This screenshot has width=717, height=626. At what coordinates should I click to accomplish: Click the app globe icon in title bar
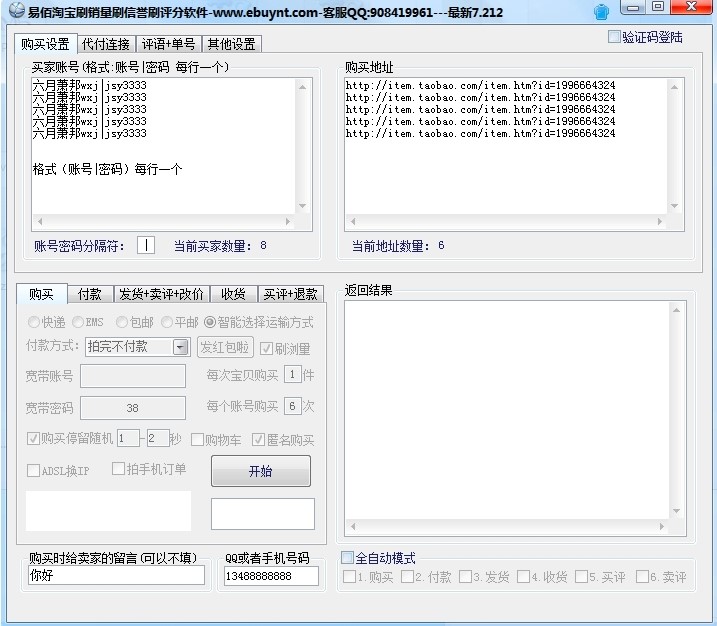(17, 10)
